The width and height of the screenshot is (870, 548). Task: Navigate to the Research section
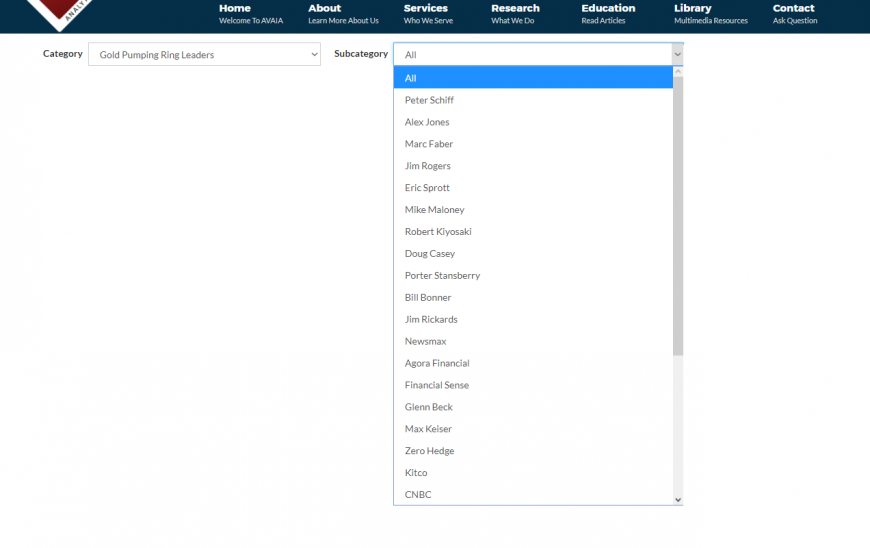click(515, 13)
